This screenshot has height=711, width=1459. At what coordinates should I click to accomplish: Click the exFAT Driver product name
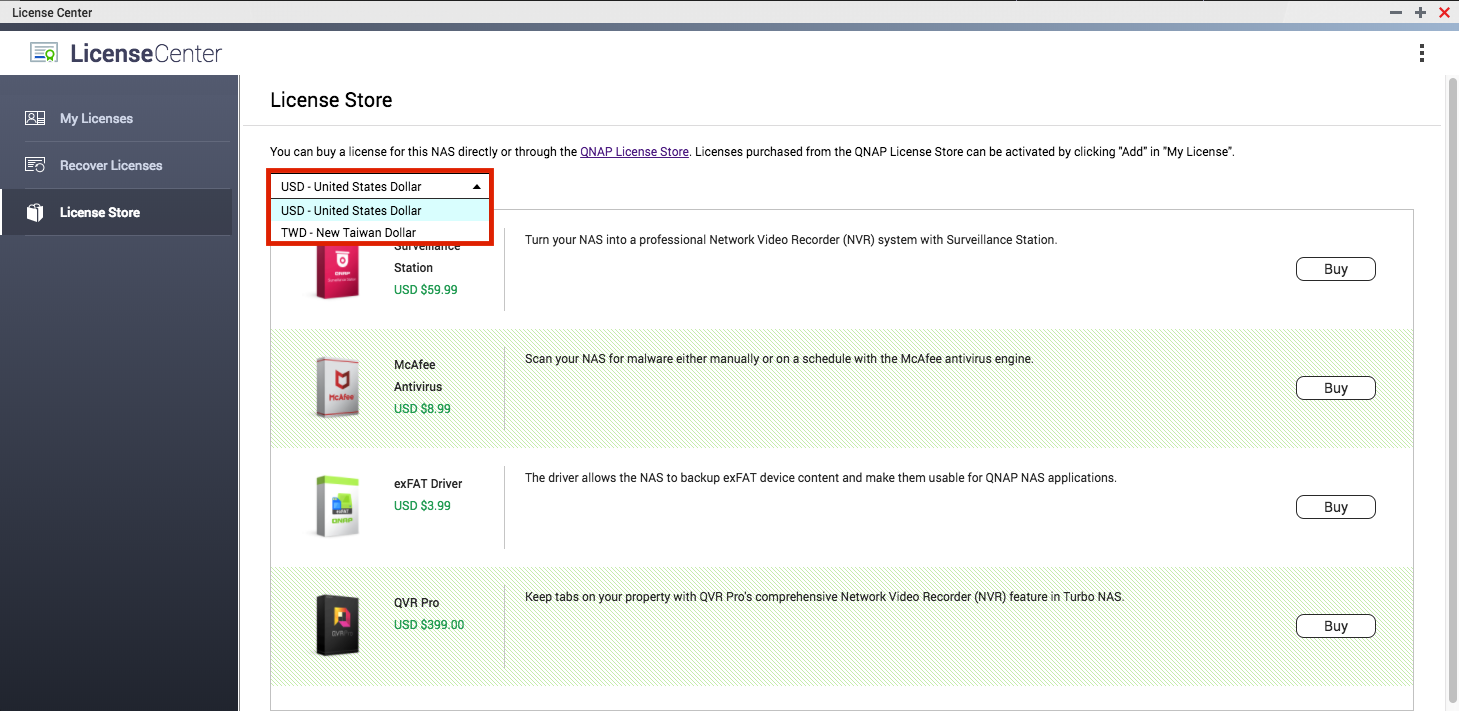(428, 484)
